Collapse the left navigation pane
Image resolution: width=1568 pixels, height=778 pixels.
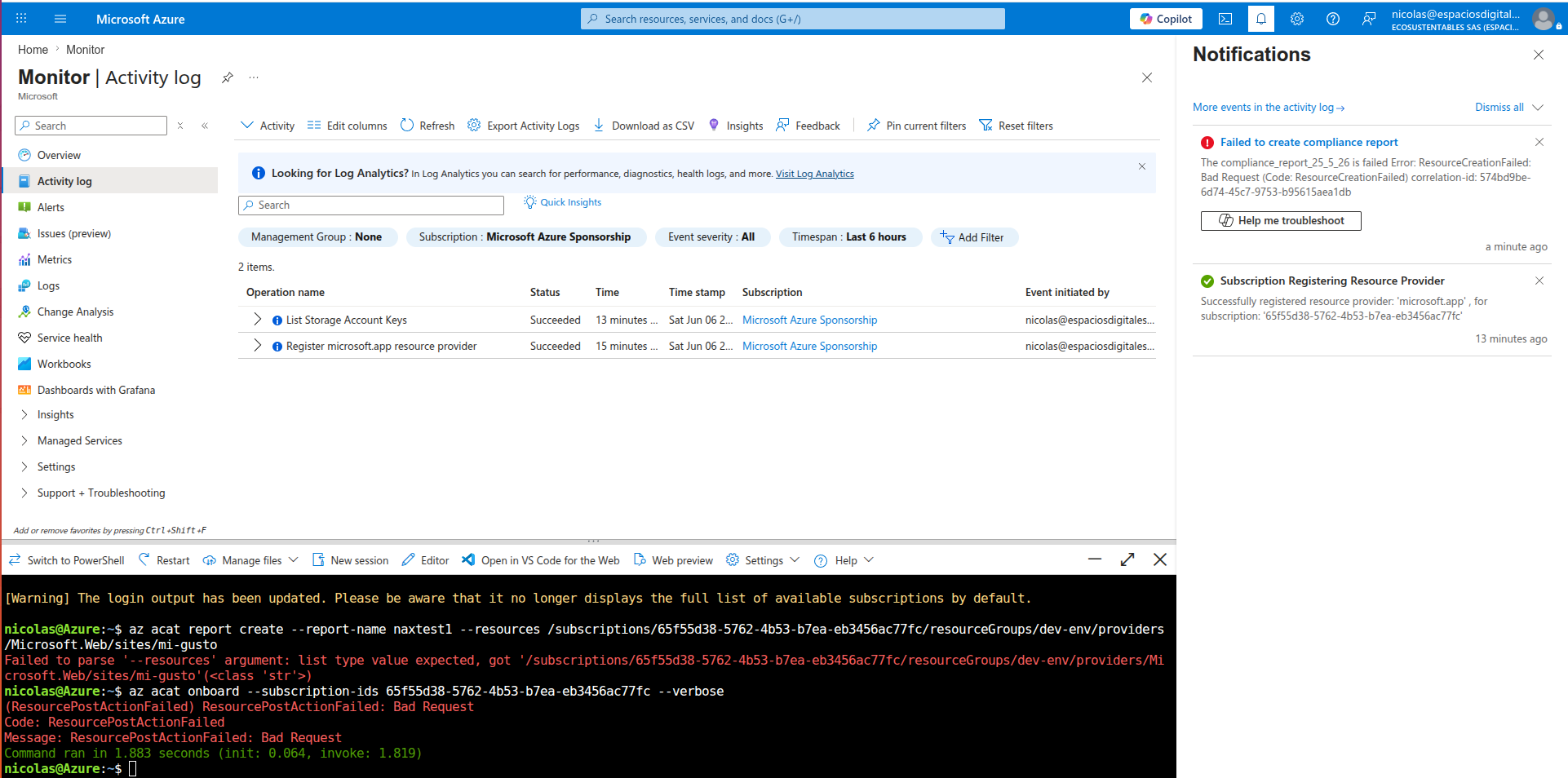click(205, 126)
